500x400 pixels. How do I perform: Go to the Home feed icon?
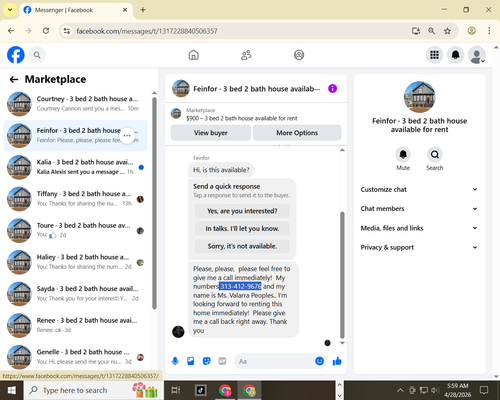point(193,55)
